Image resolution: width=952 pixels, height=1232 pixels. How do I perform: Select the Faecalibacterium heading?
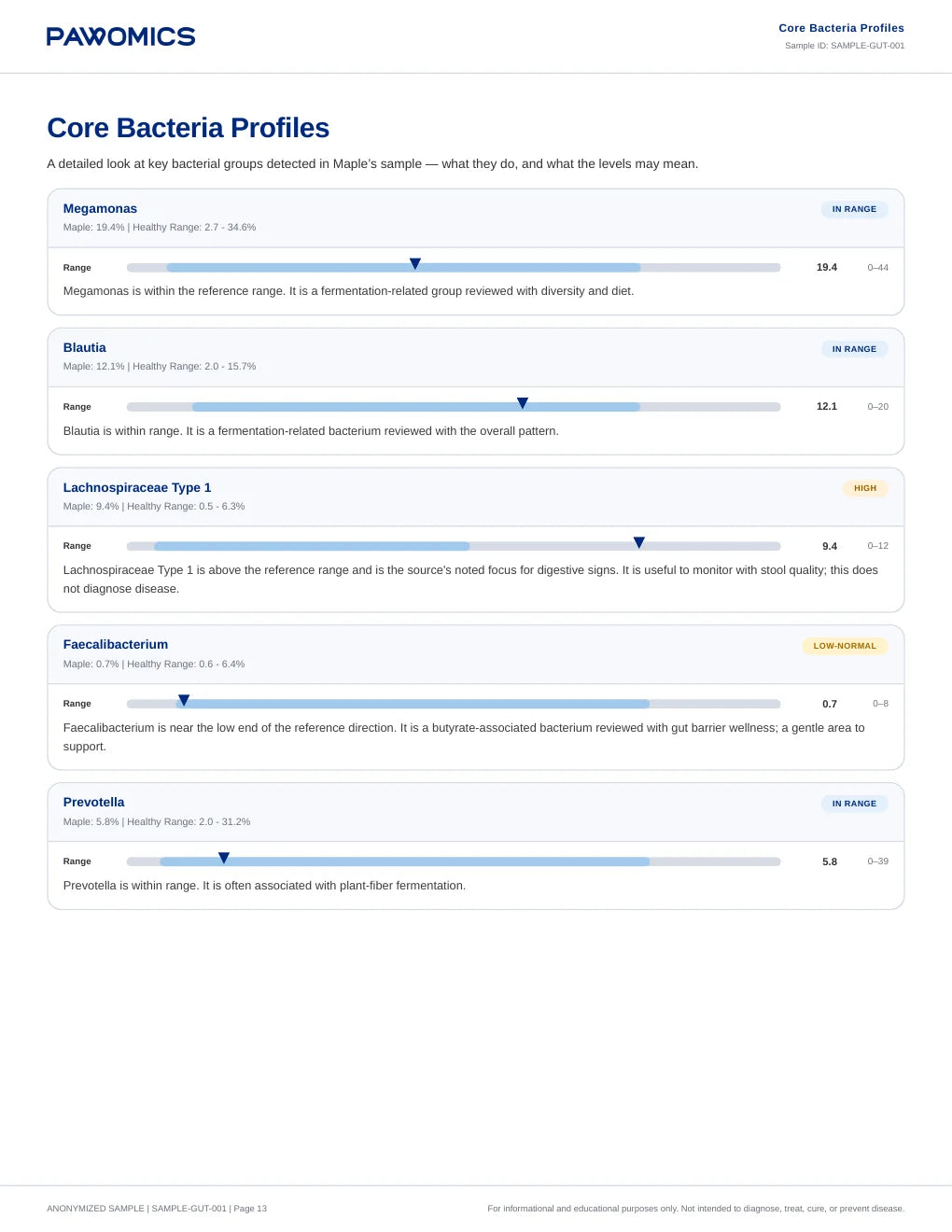coord(116,644)
